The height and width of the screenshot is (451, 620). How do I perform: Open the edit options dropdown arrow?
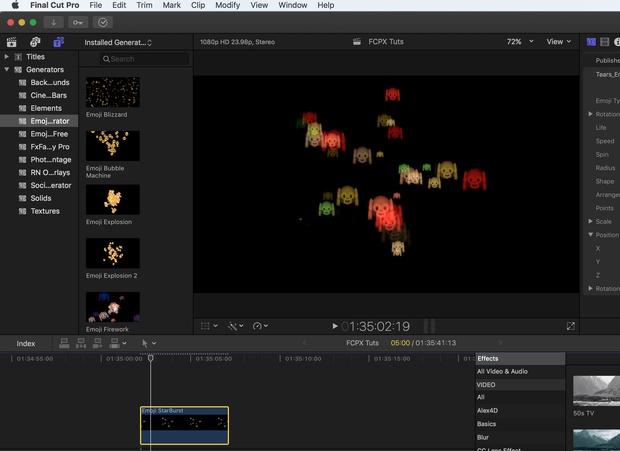pyautogui.click(x=125, y=343)
